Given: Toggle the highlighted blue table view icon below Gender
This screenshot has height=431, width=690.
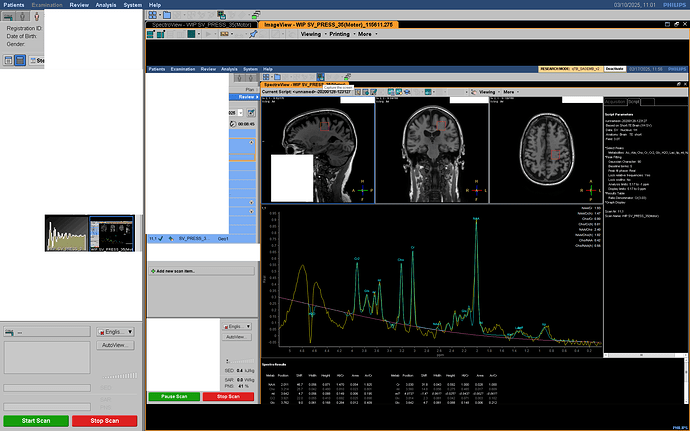Looking at the screenshot, I should 20,60.
